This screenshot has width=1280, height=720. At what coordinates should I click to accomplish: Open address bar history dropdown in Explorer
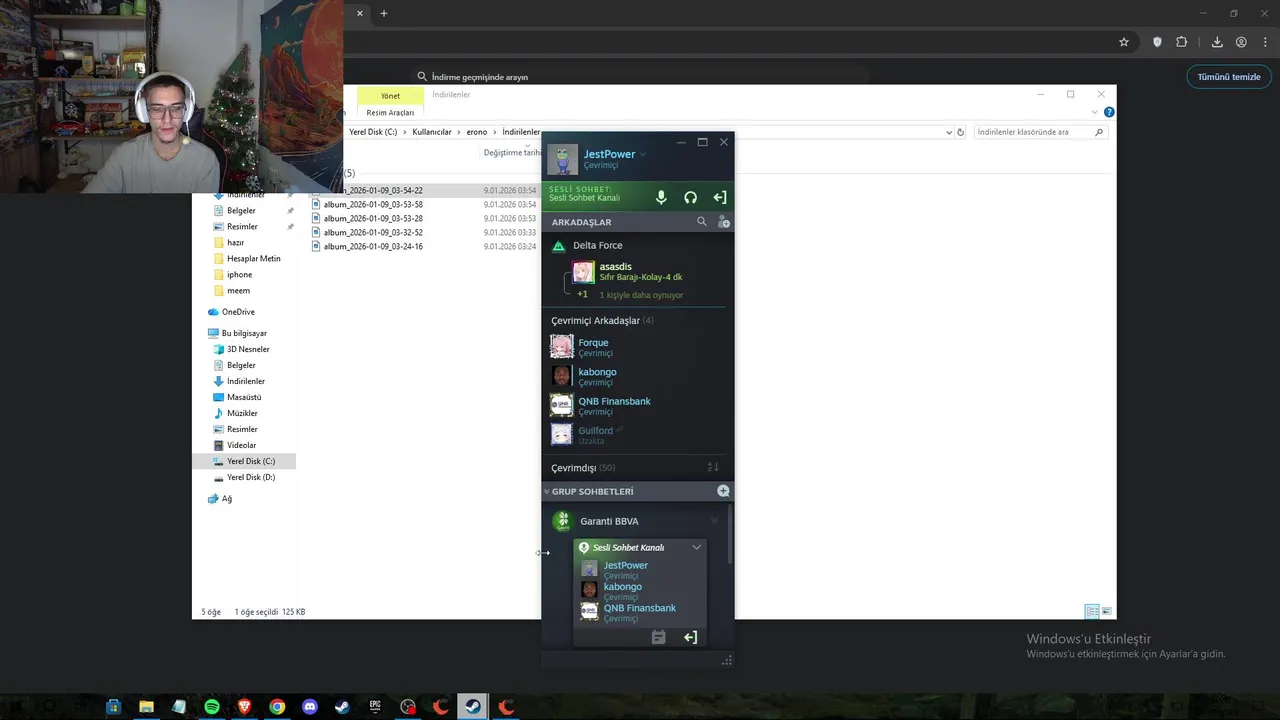(x=949, y=132)
